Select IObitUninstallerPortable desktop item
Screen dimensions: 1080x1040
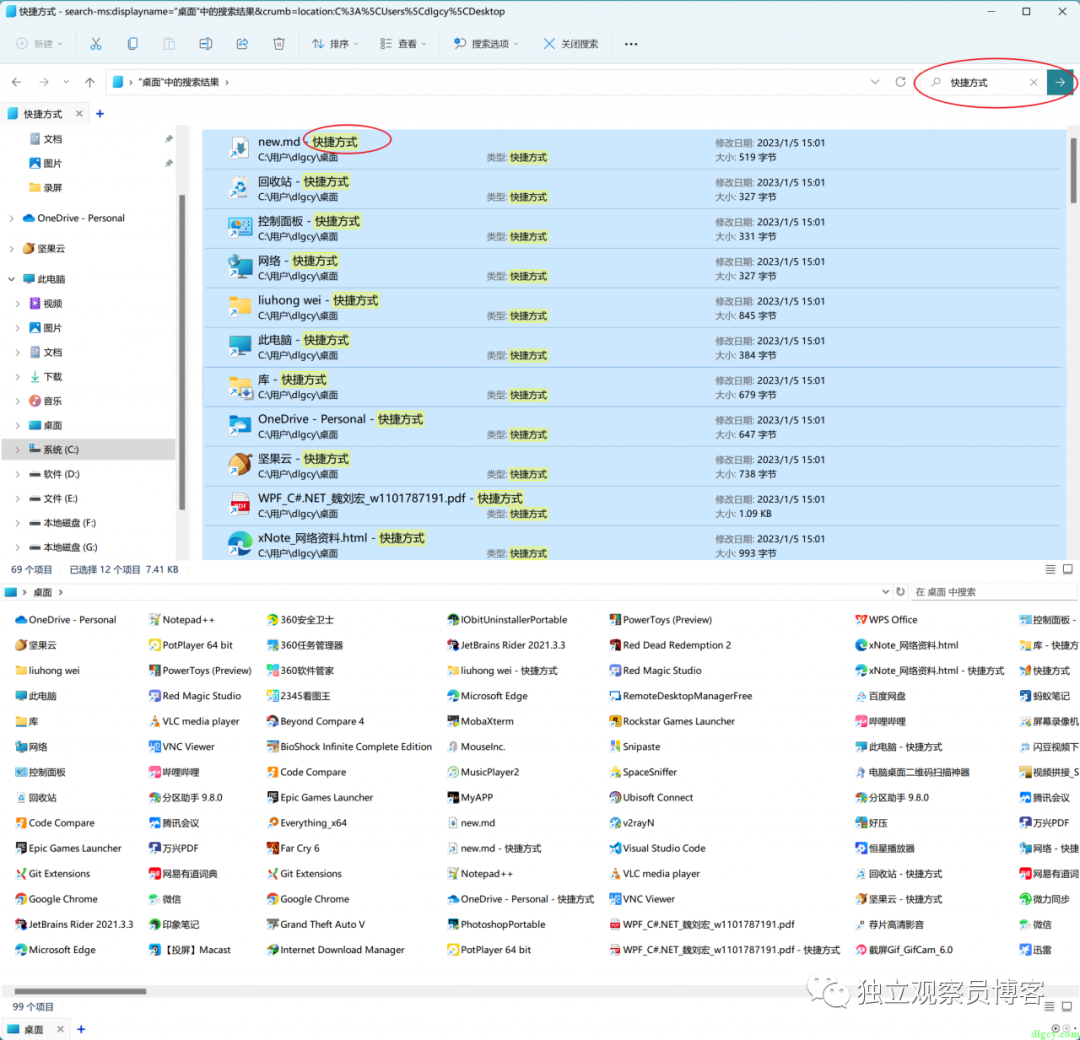coord(507,620)
